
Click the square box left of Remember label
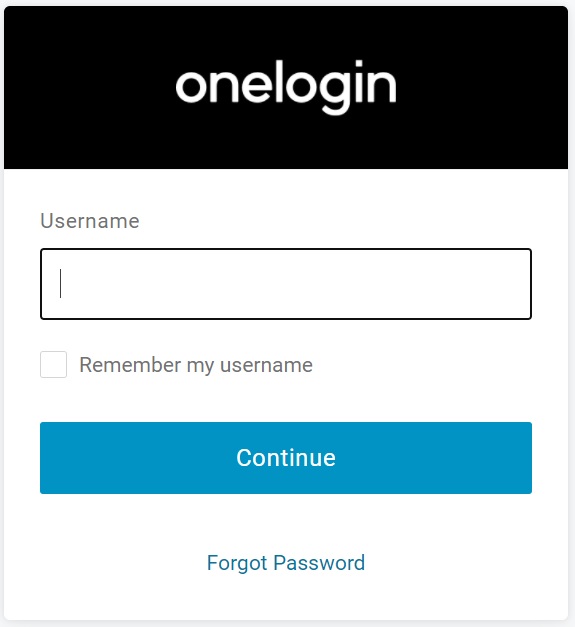53,364
